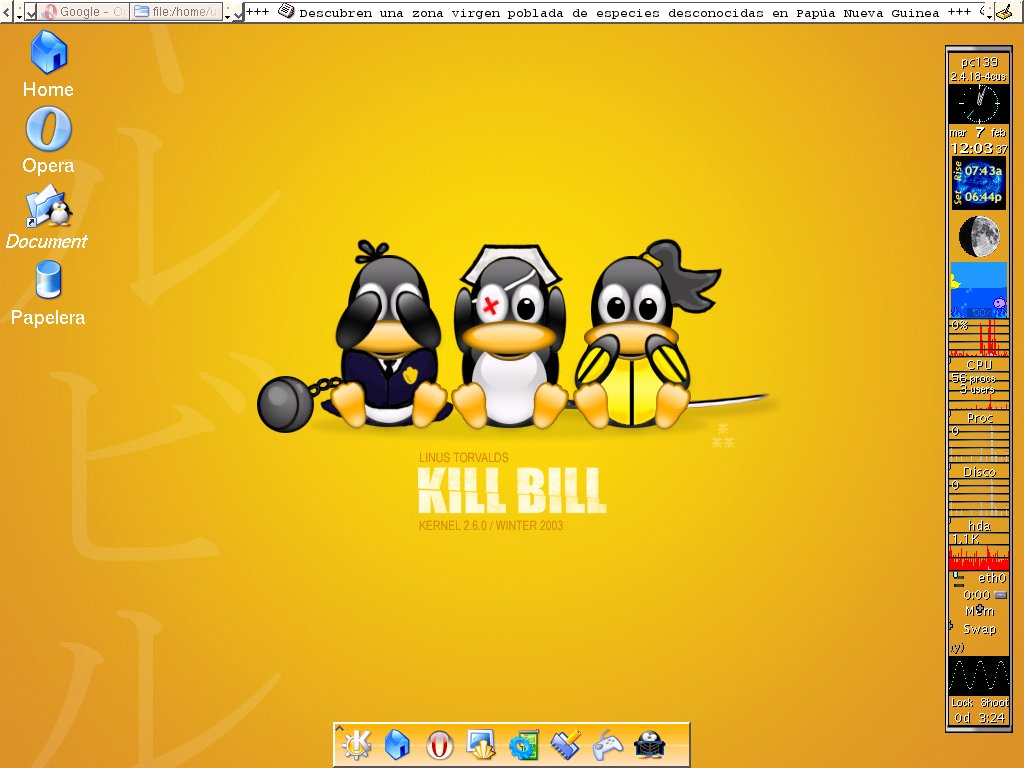The image size is (1024, 768).
Task: Click the newspaper icon in news ticker
Action: tap(285, 11)
